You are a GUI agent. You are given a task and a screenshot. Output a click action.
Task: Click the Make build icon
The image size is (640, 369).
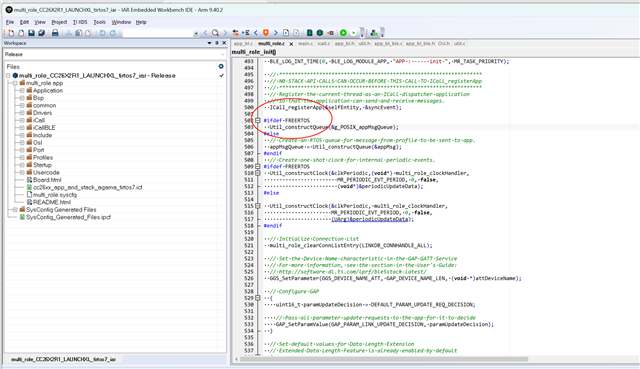point(320,33)
